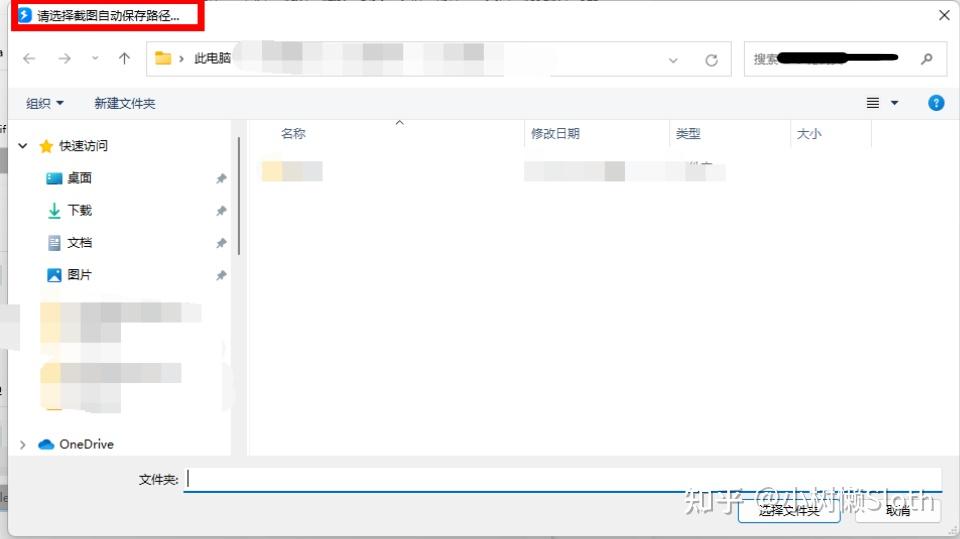Viewport: 960px width, 539px height.
Task: Expand address bar history chevron
Action: [x=673, y=60]
